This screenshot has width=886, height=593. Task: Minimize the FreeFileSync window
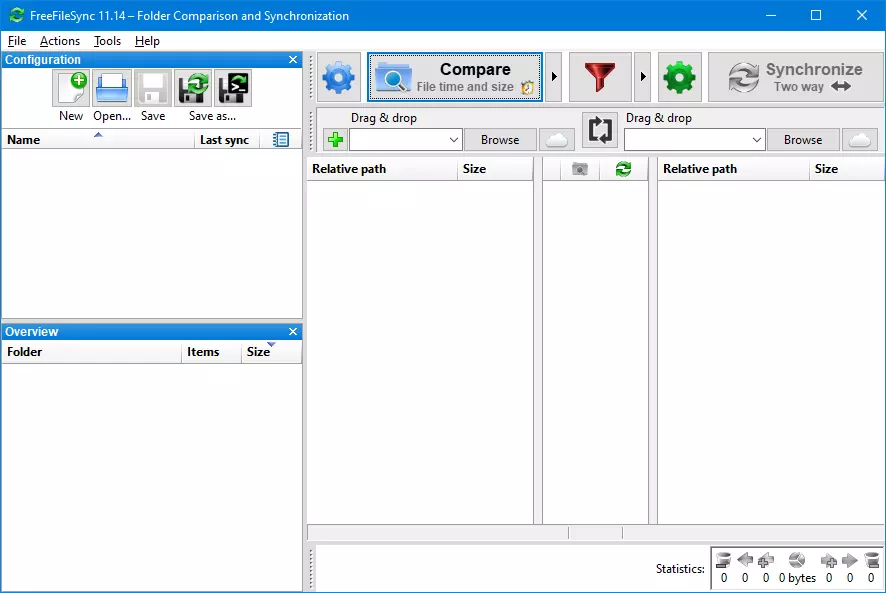coord(771,15)
